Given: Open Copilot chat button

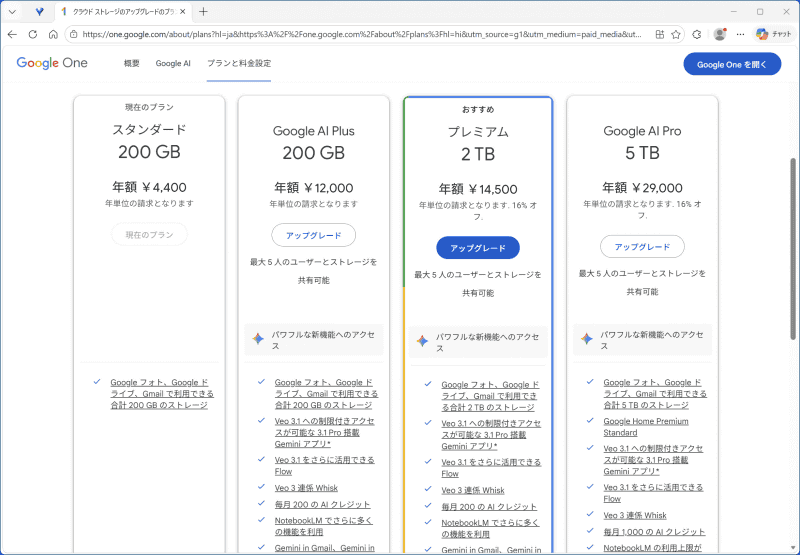Looking at the screenshot, I should click(x=773, y=34).
